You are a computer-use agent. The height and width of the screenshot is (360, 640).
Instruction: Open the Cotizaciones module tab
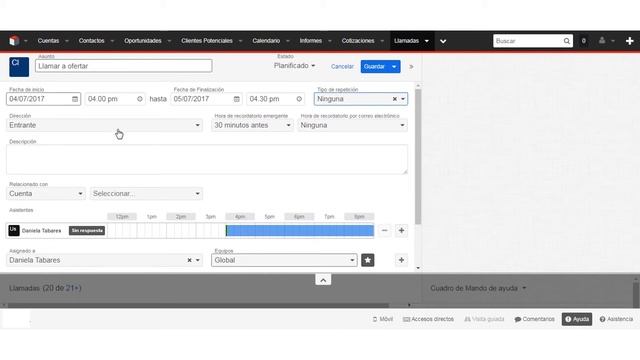[x=358, y=41]
